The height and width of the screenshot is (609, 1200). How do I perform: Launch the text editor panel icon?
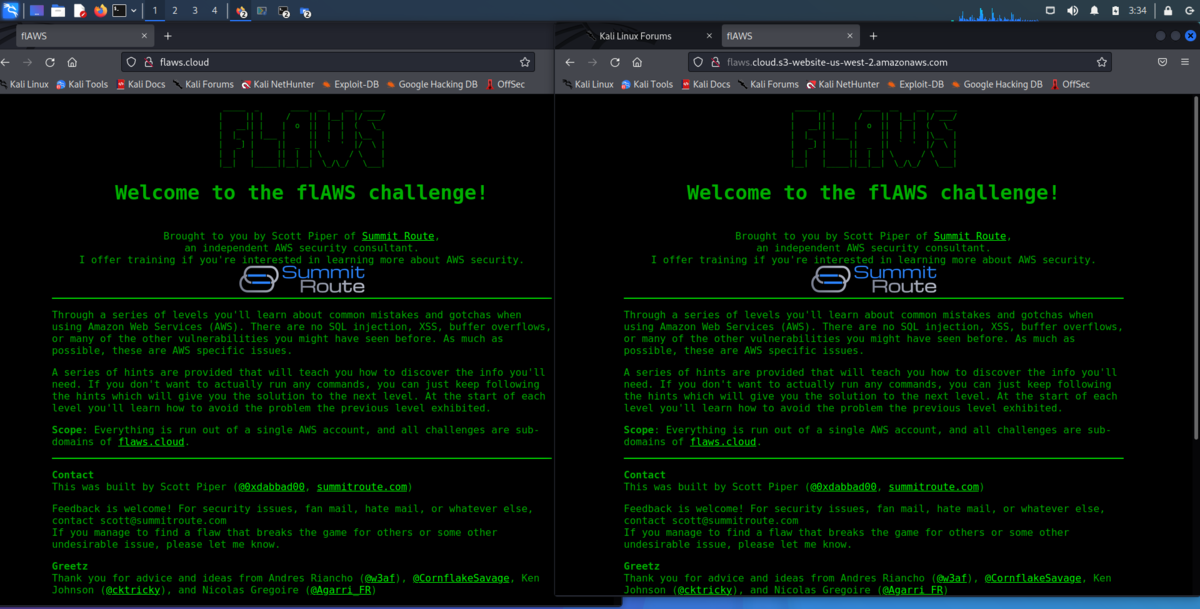pyautogui.click(x=79, y=11)
